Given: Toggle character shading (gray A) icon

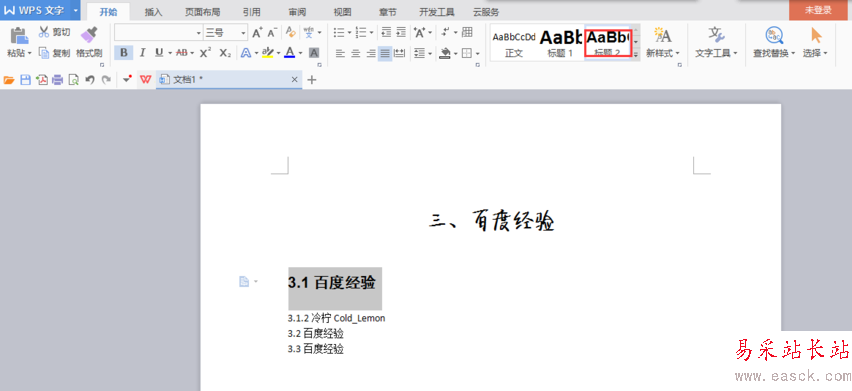Looking at the screenshot, I should (314, 53).
